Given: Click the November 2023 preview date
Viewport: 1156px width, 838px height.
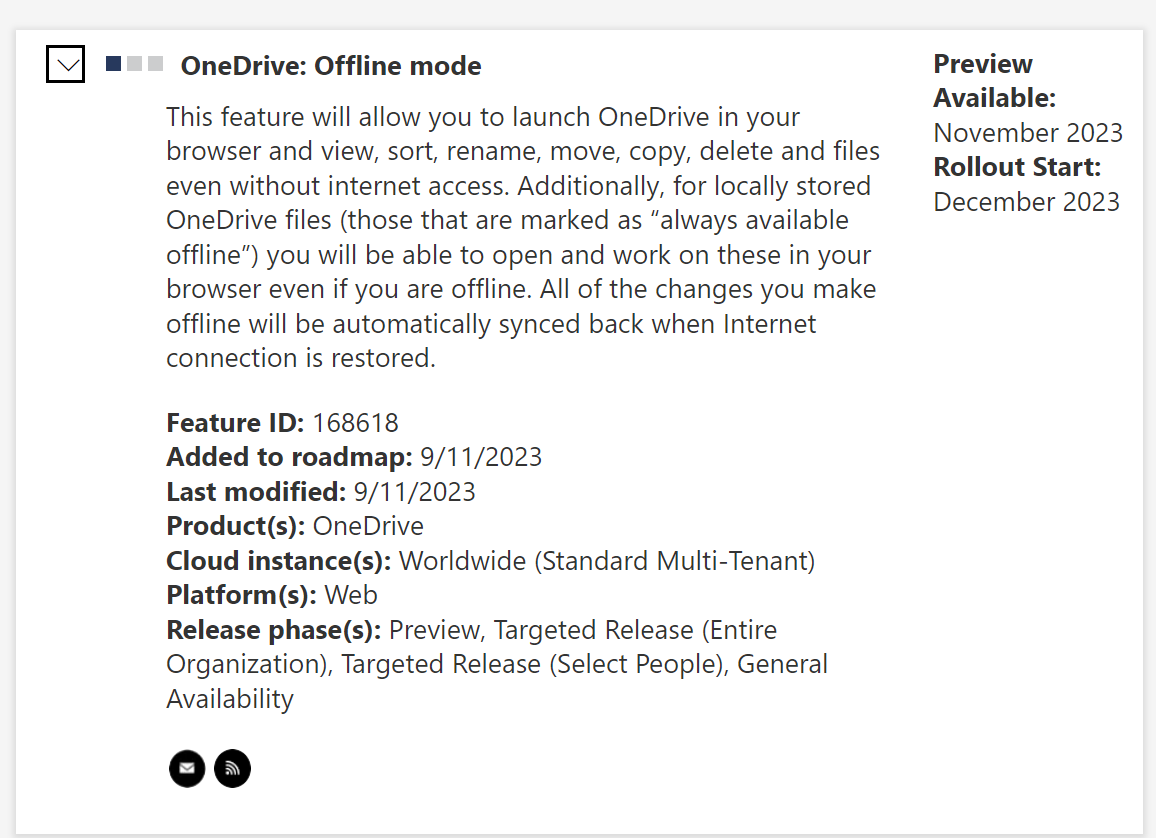Looking at the screenshot, I should (x=1028, y=133).
